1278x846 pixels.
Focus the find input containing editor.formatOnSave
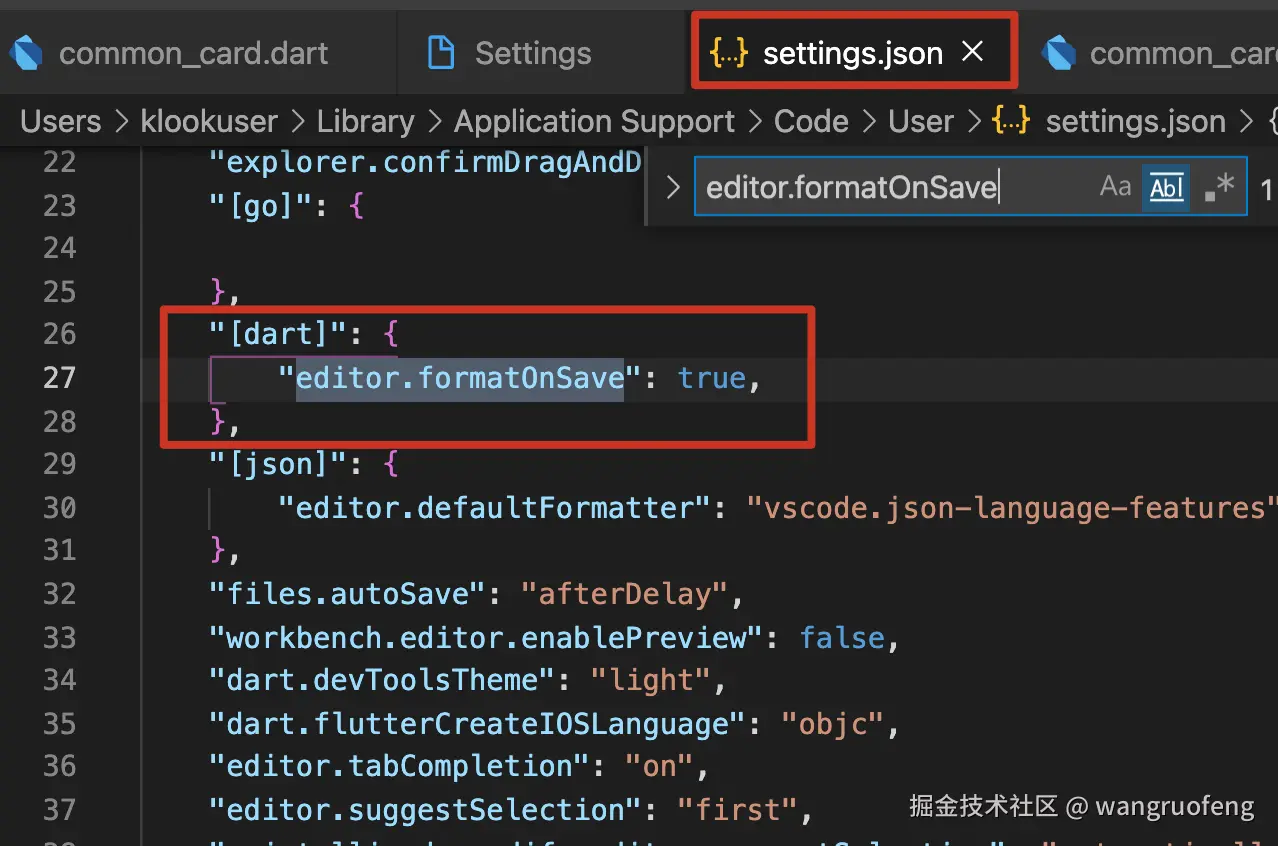click(x=890, y=187)
